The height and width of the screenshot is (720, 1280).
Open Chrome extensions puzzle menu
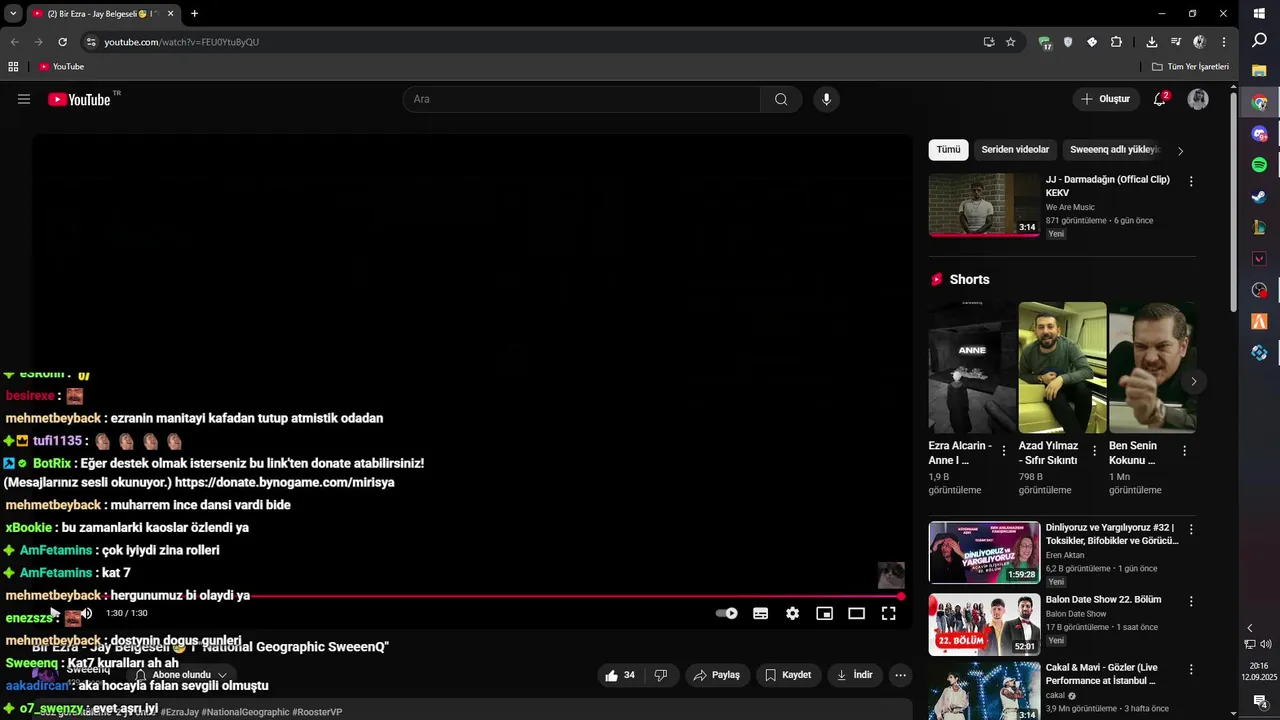1116,42
